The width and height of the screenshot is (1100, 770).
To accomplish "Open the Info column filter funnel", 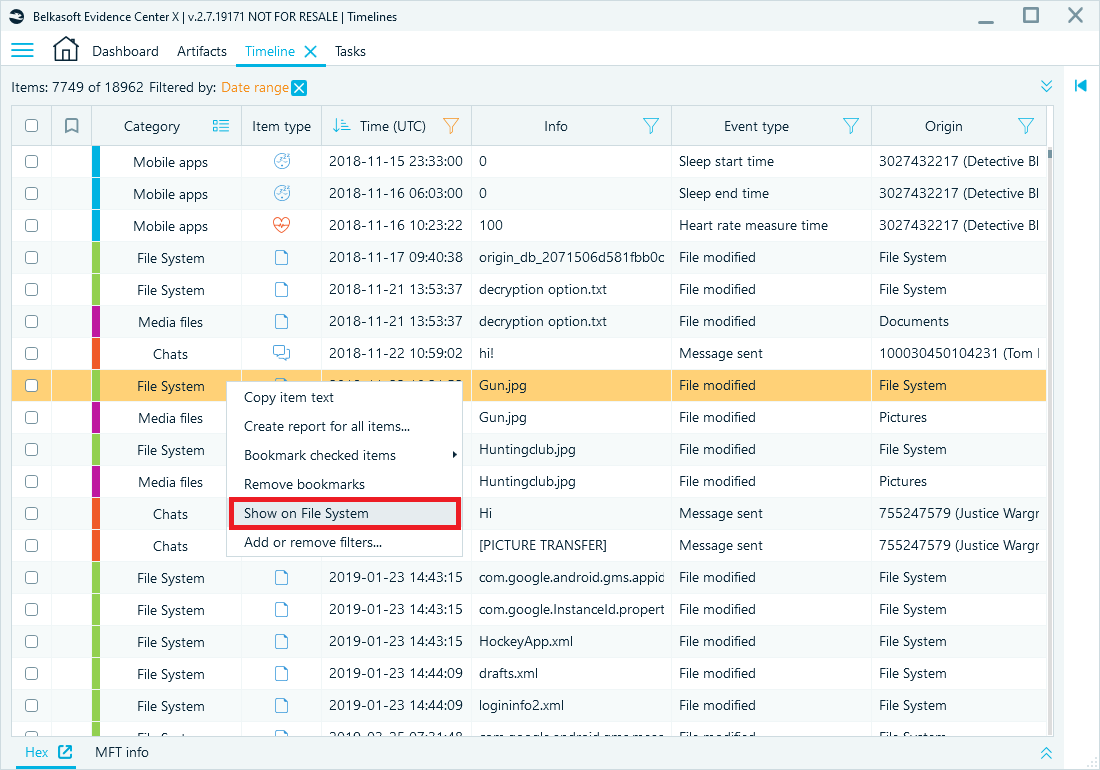I will pyautogui.click(x=651, y=126).
